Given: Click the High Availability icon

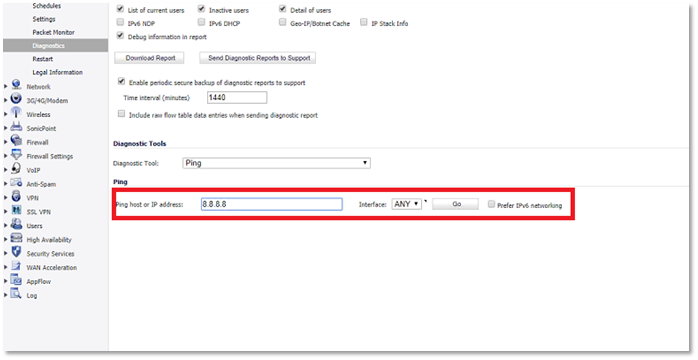Looking at the screenshot, I should [x=16, y=238].
